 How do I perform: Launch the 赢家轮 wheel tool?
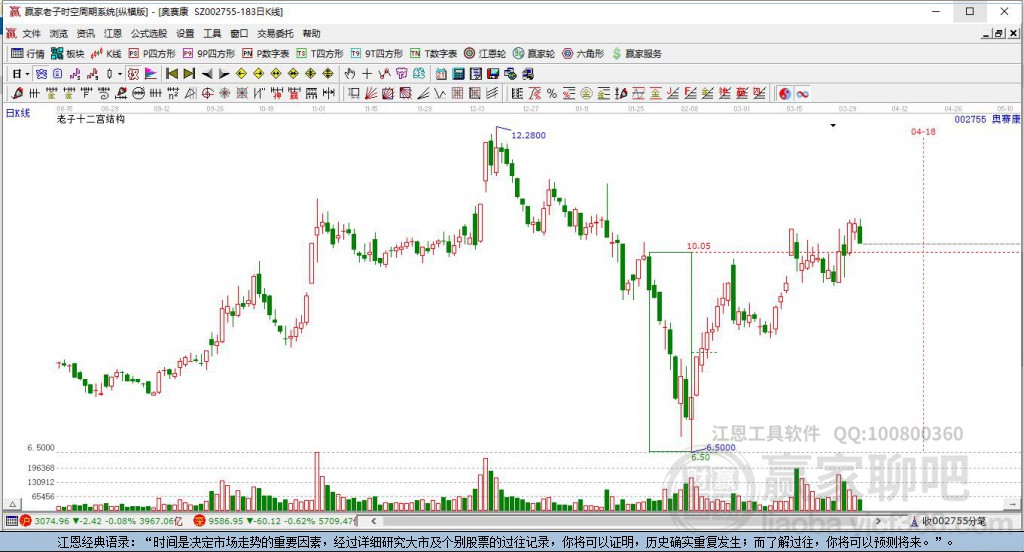pos(534,54)
